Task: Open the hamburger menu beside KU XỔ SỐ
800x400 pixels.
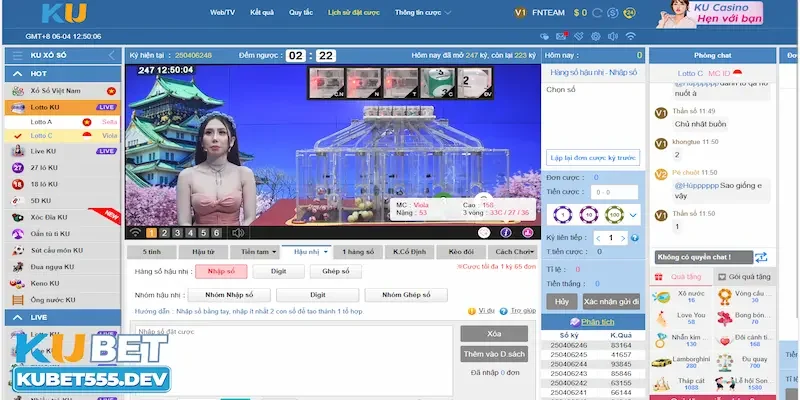Action: (x=18, y=56)
